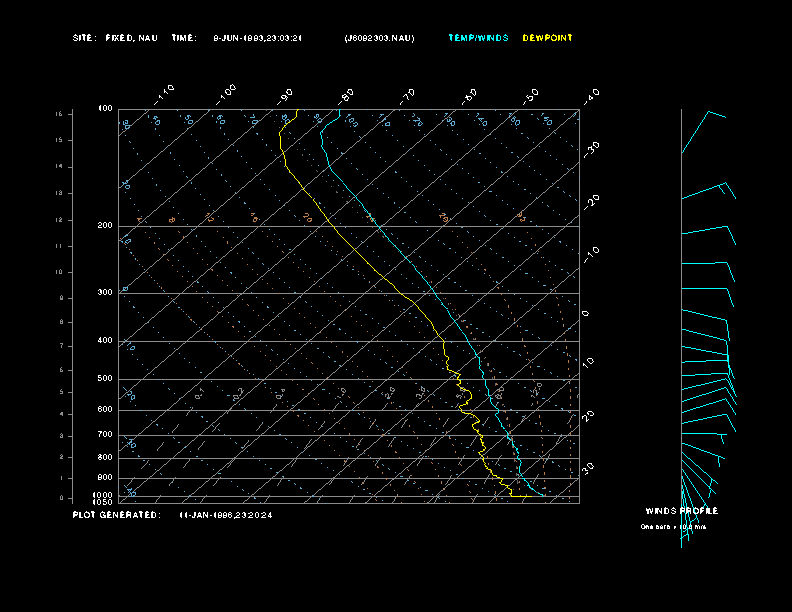Viewport: 792px width, 612px height.
Task: Click the 0 degree label on right axis
Action: point(586,313)
